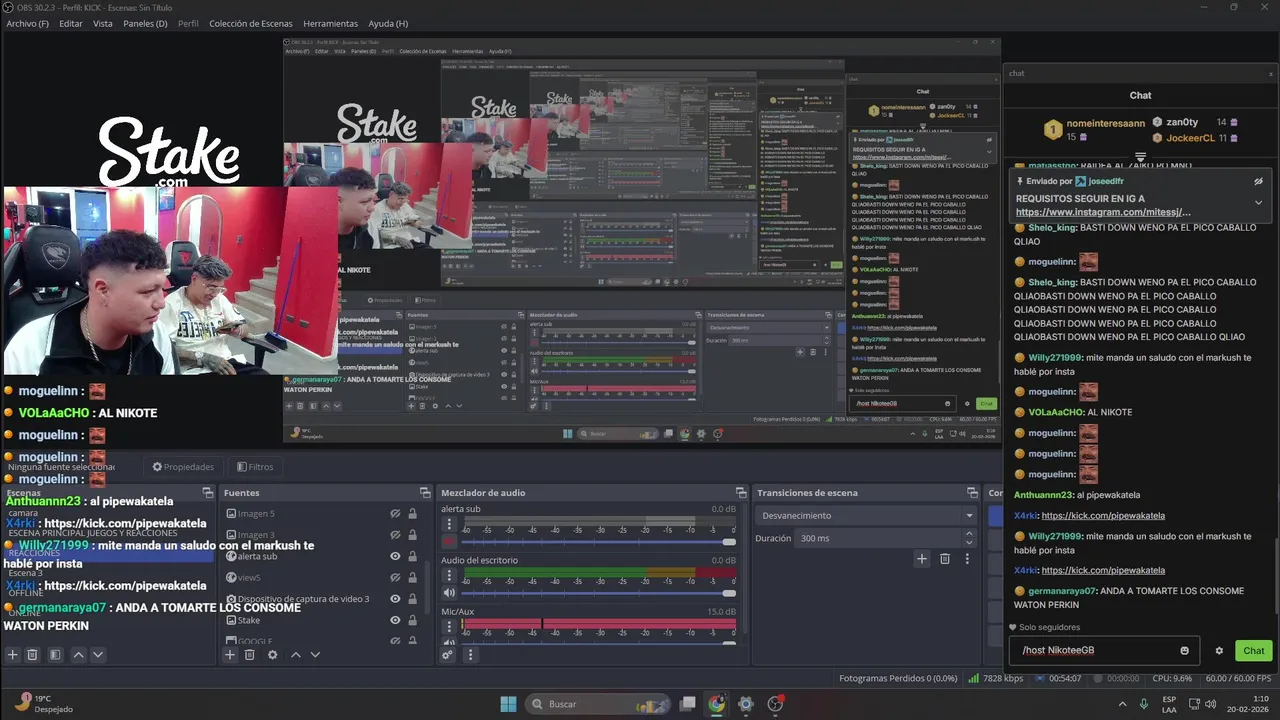Viewport: 1280px width, 720px height.
Task: Open Desvanecimiento transition dropdown
Action: (867, 516)
